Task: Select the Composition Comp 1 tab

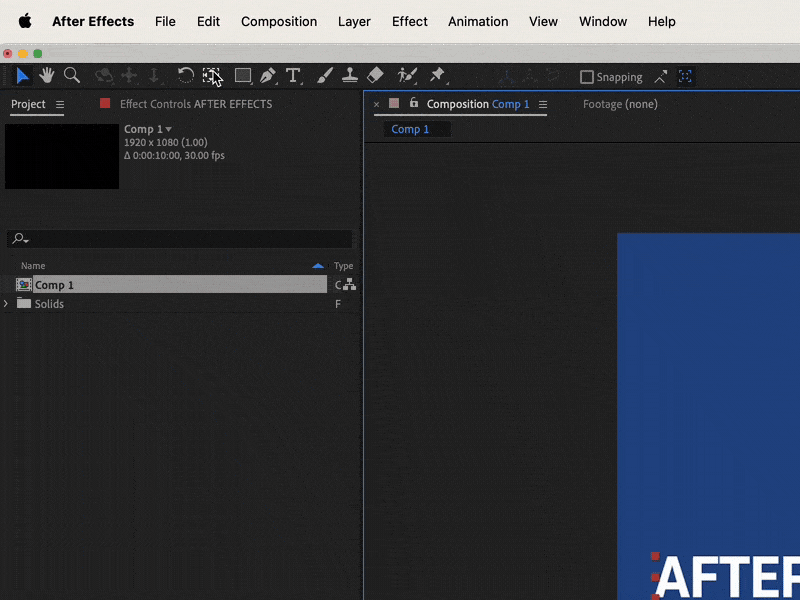Action: coord(478,104)
